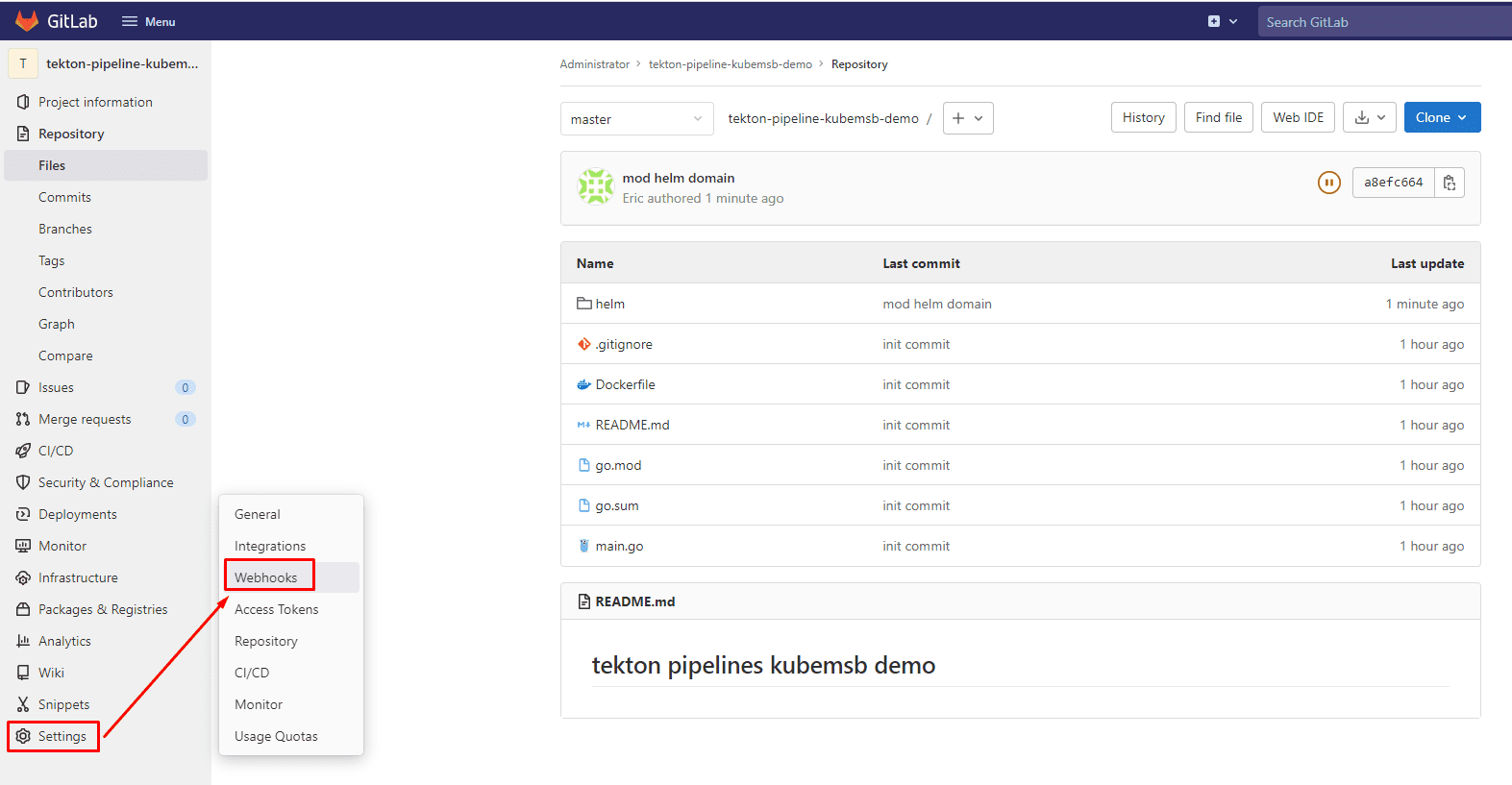Open Branches in the sidebar
The width and height of the screenshot is (1512, 785).
tap(65, 229)
